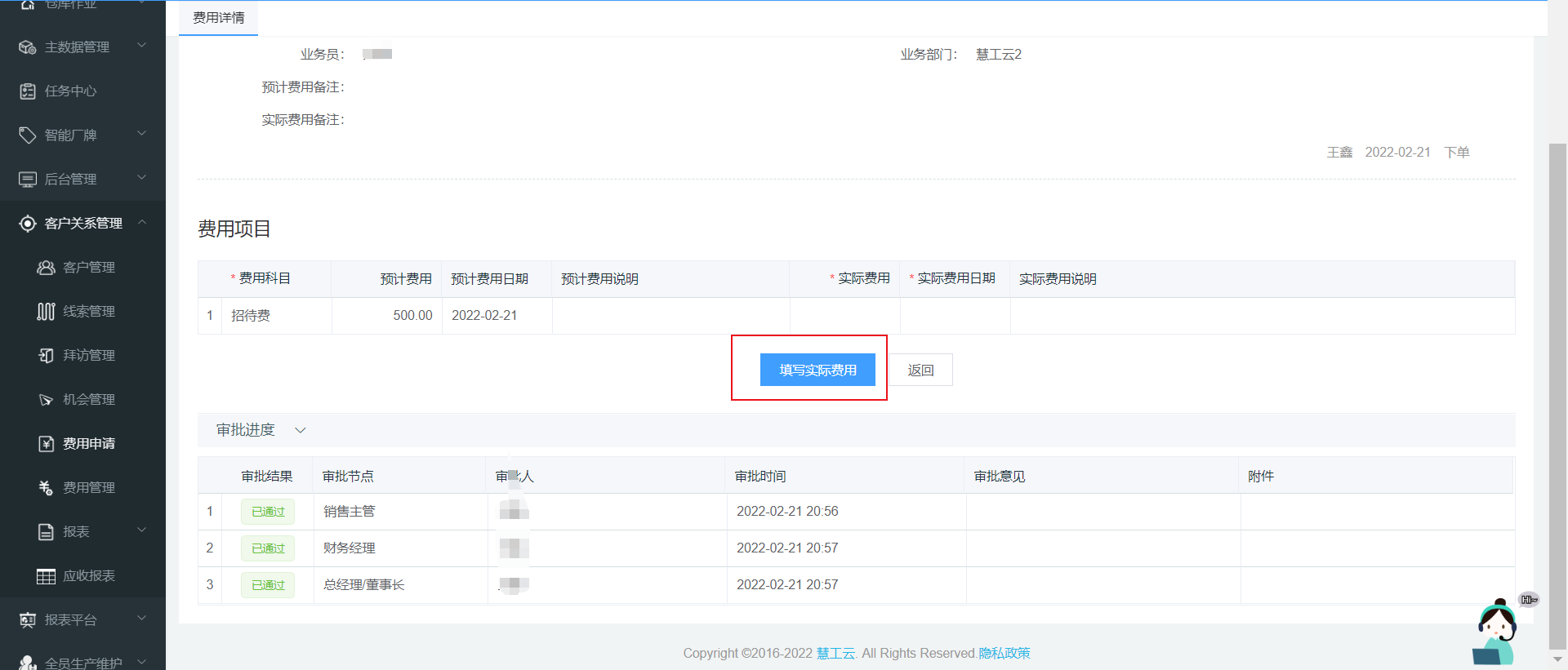Click the 应收报表 table icon
This screenshot has width=1568, height=670.
tap(46, 576)
